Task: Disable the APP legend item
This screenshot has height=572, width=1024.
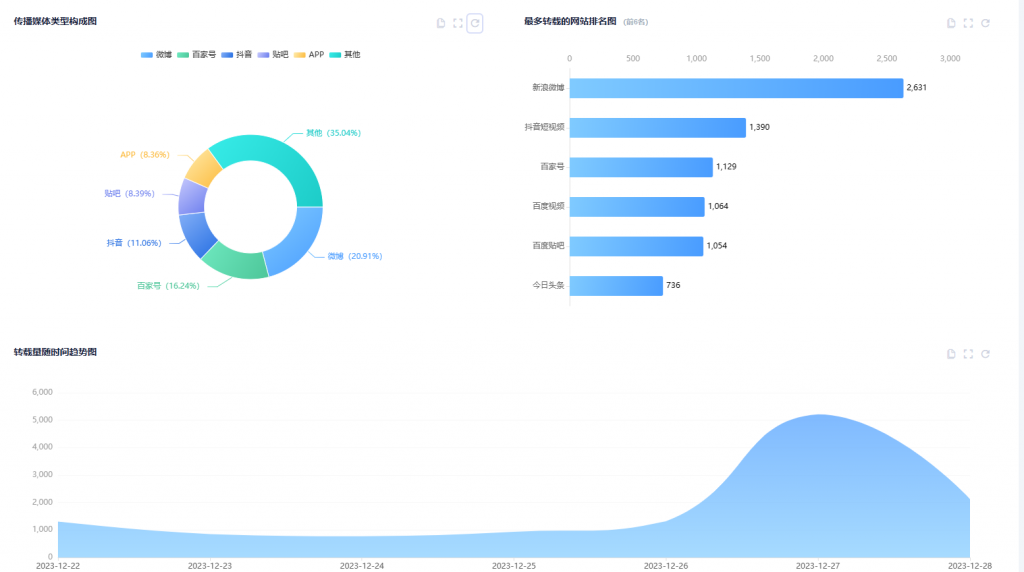Action: (x=309, y=55)
